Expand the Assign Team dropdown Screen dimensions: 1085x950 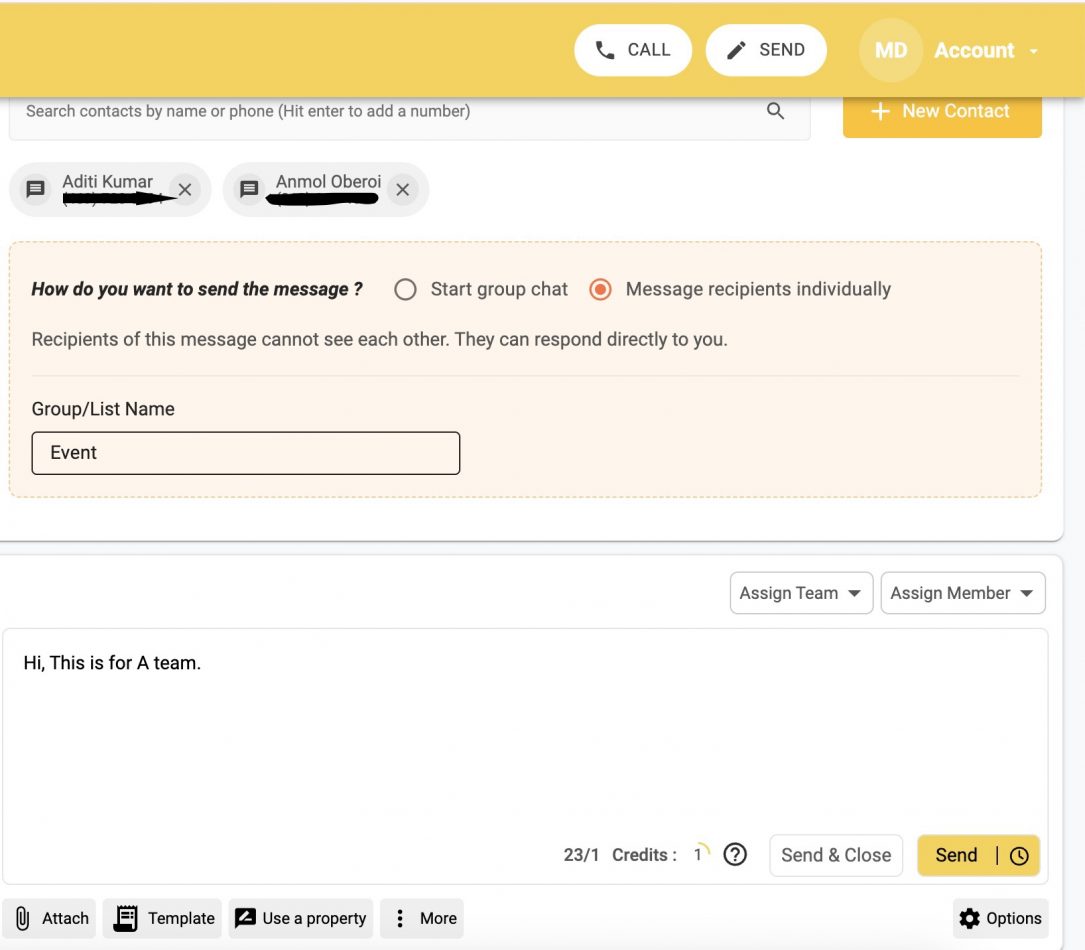(x=801, y=593)
